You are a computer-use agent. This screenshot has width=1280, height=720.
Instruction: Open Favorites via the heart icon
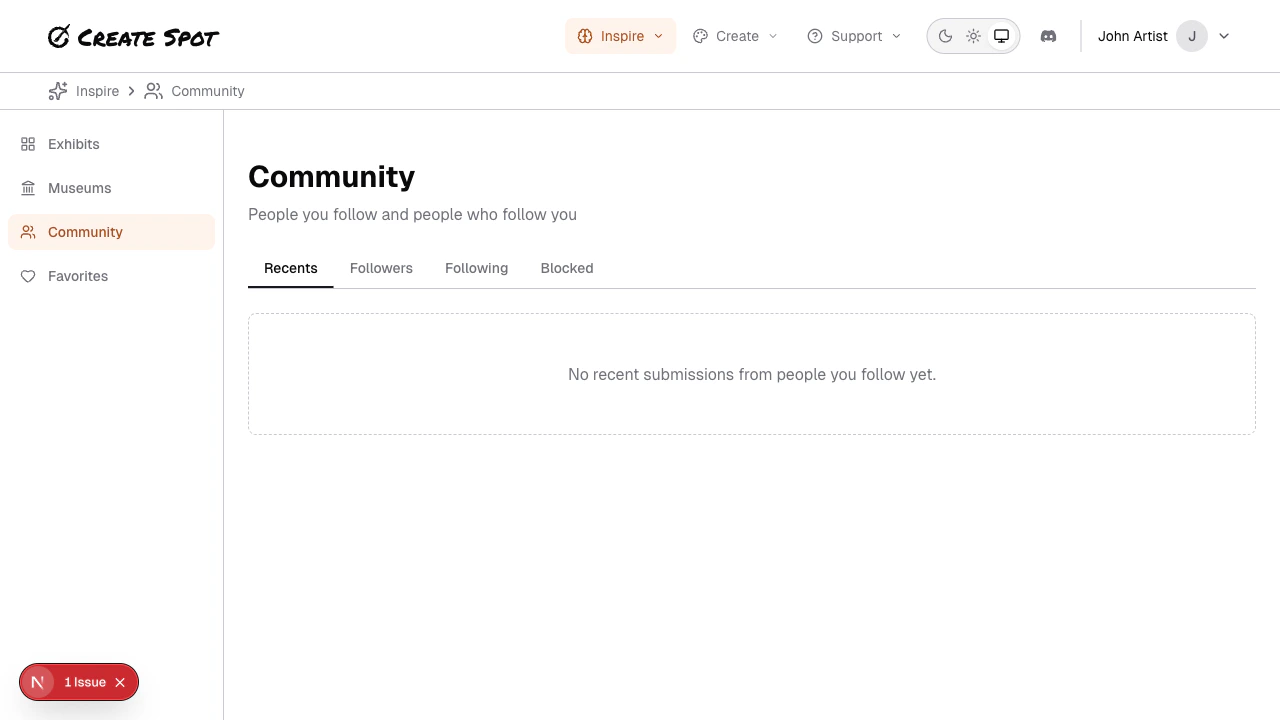[x=28, y=276]
